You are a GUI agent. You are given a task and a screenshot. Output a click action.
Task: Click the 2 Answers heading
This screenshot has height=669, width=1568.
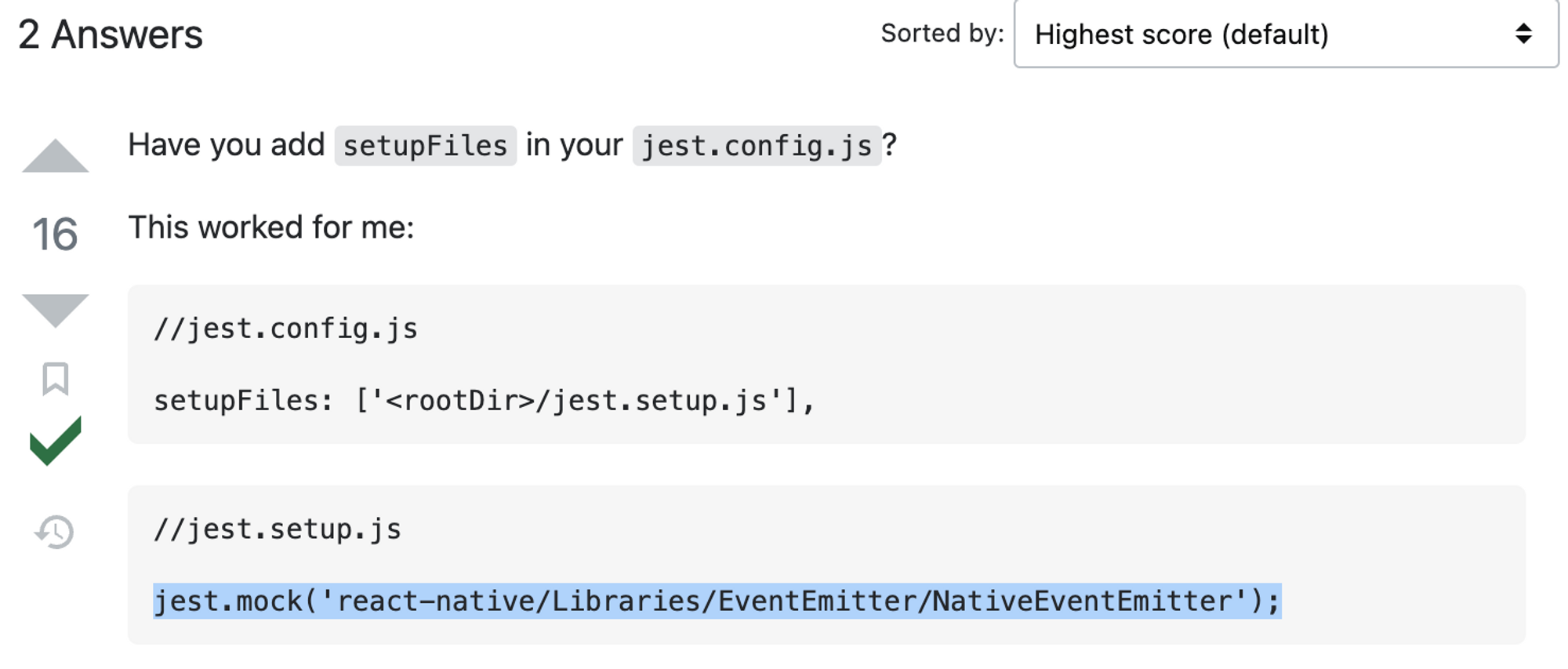(x=110, y=33)
